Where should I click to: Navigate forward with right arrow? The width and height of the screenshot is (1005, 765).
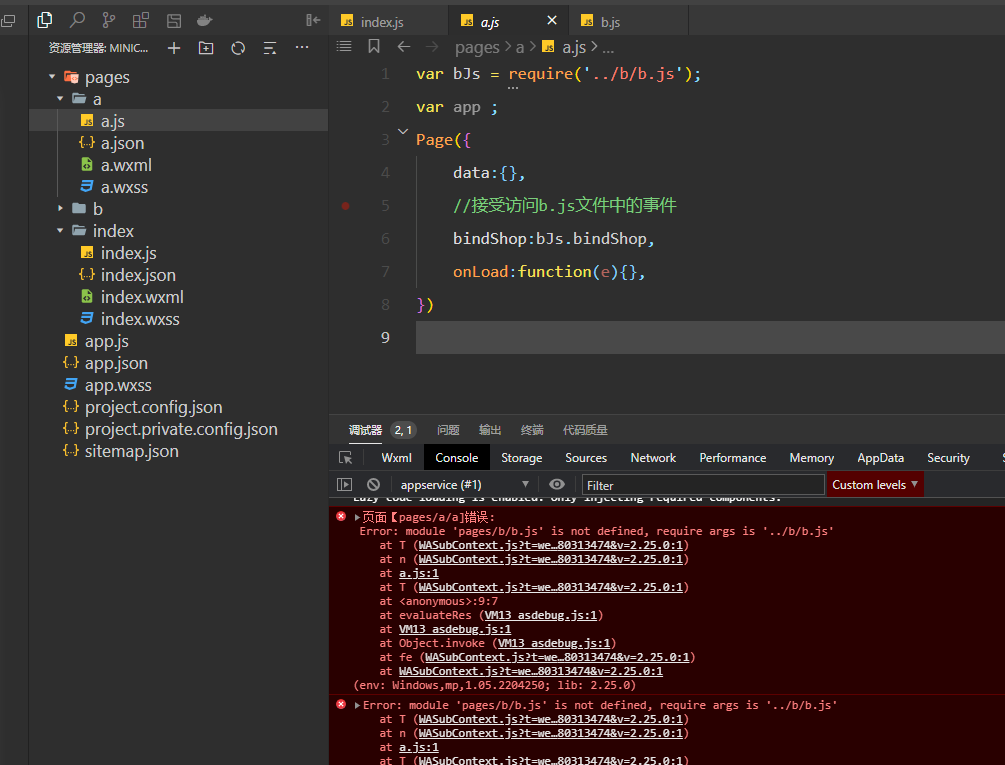433,46
